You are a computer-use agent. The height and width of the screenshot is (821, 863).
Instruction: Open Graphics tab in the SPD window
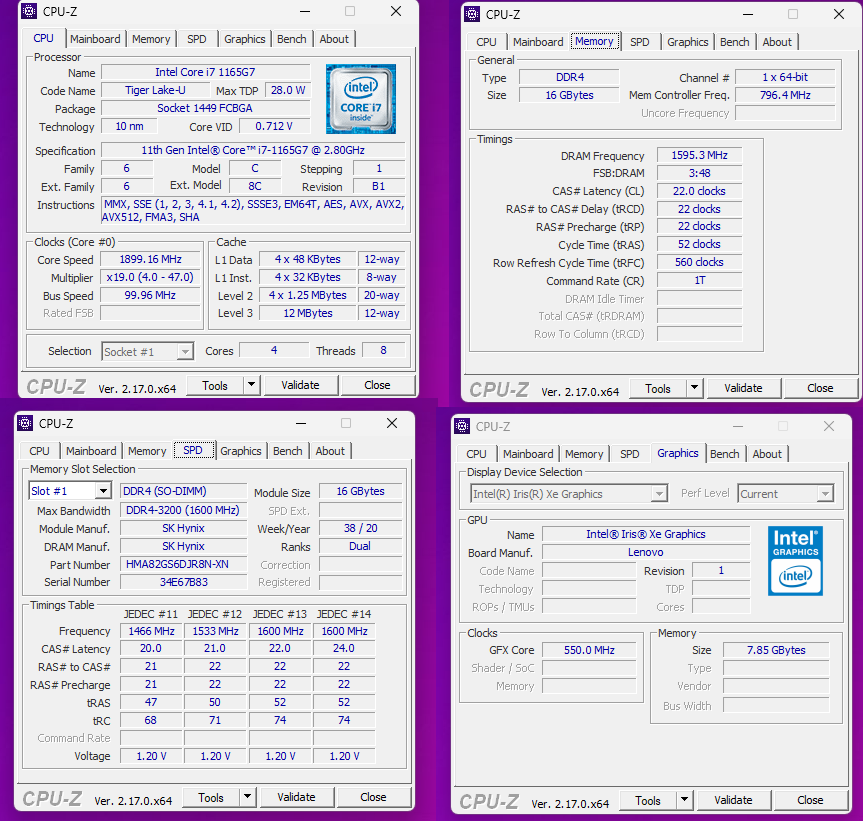tap(241, 451)
